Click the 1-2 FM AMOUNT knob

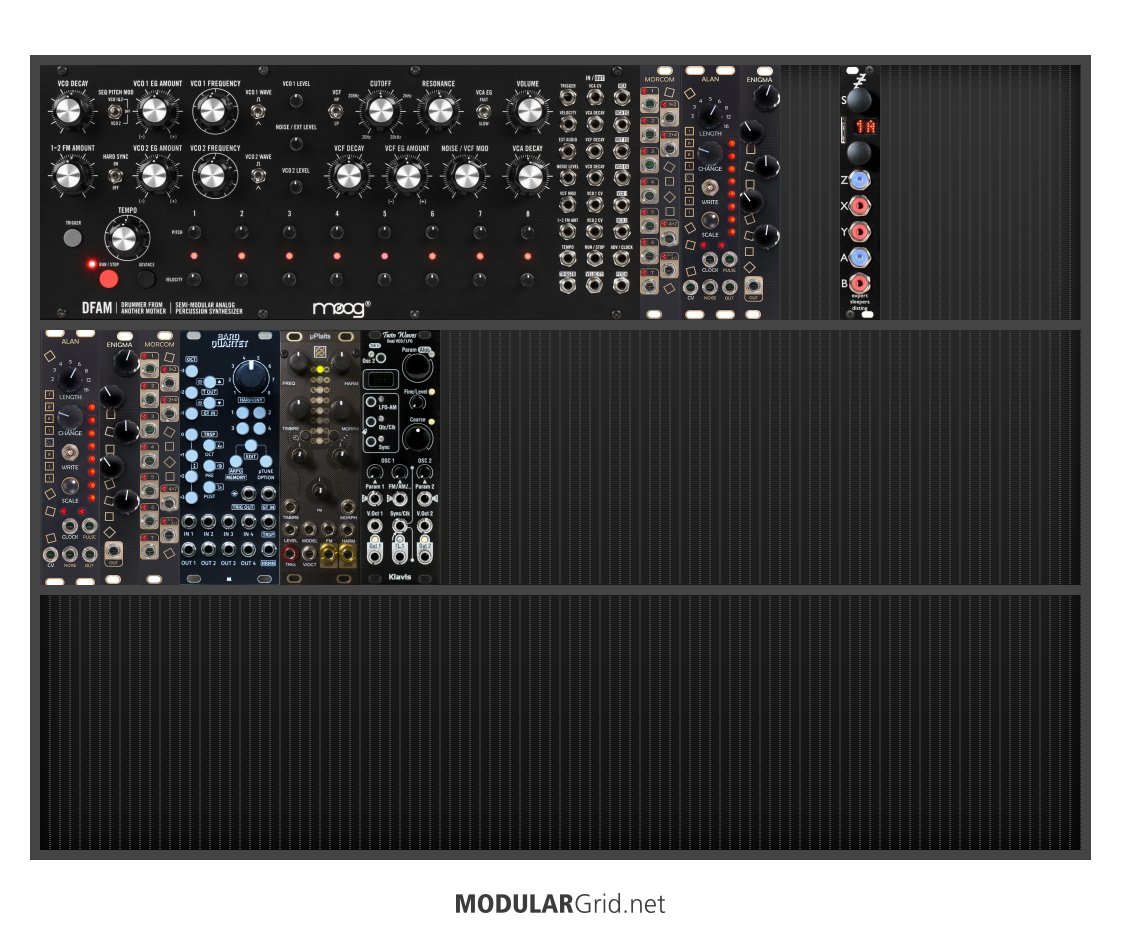pos(68,176)
